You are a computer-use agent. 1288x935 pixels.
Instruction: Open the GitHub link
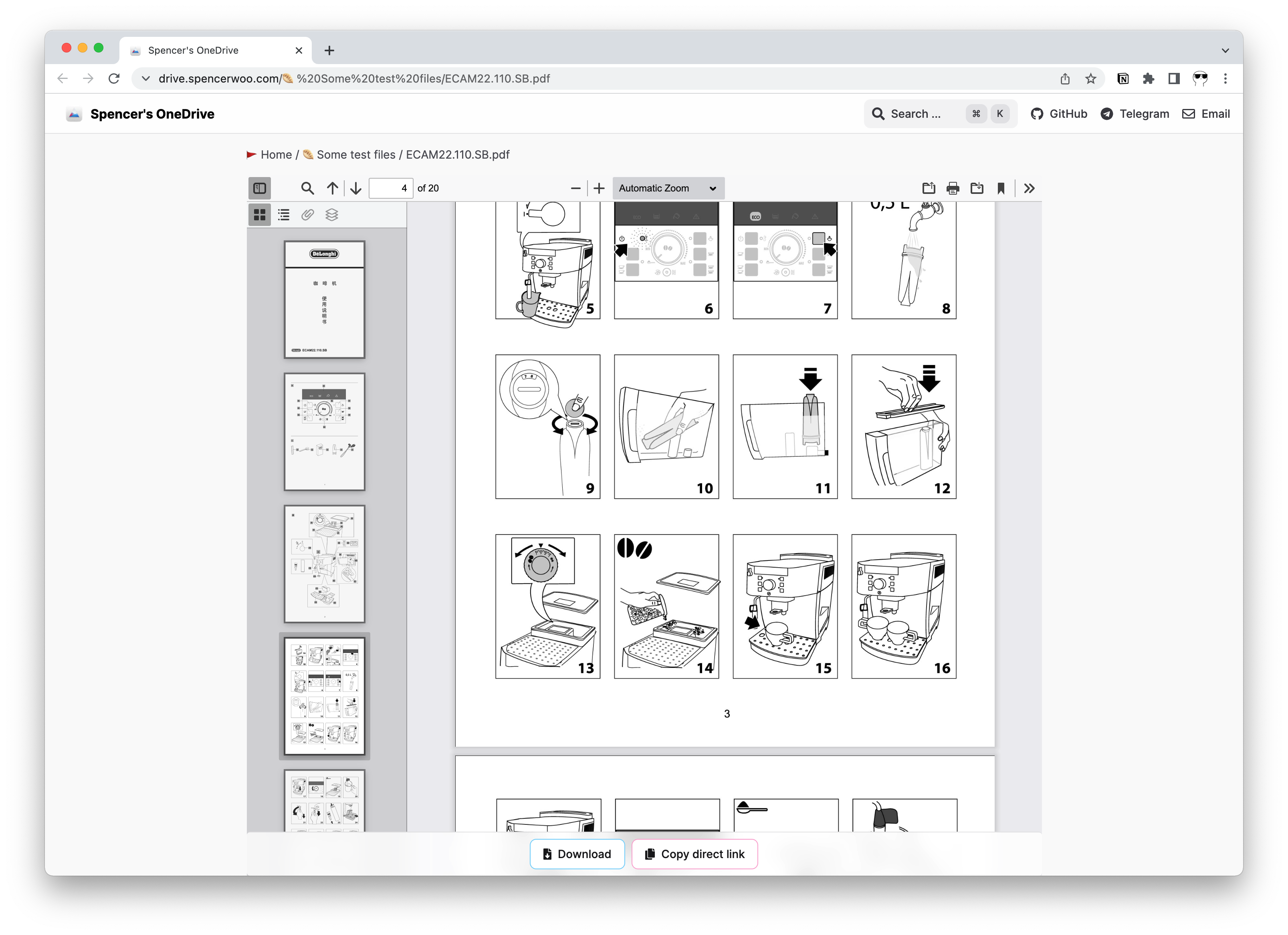click(x=1058, y=114)
